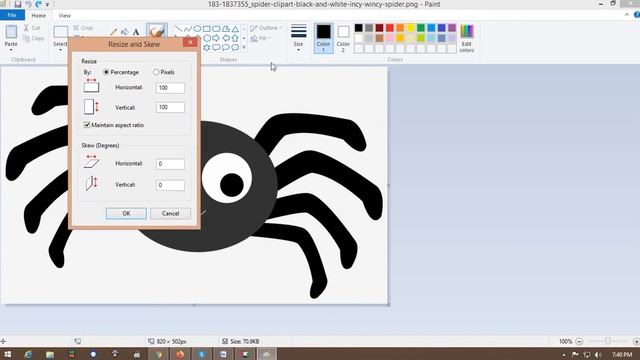Image resolution: width=640 pixels, height=360 pixels.
Task: Switch to the View tab
Action: click(x=64, y=16)
